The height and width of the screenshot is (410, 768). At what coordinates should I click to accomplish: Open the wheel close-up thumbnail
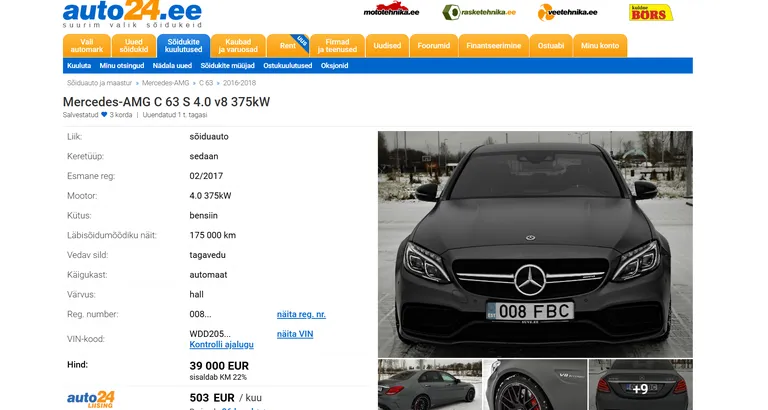535,385
